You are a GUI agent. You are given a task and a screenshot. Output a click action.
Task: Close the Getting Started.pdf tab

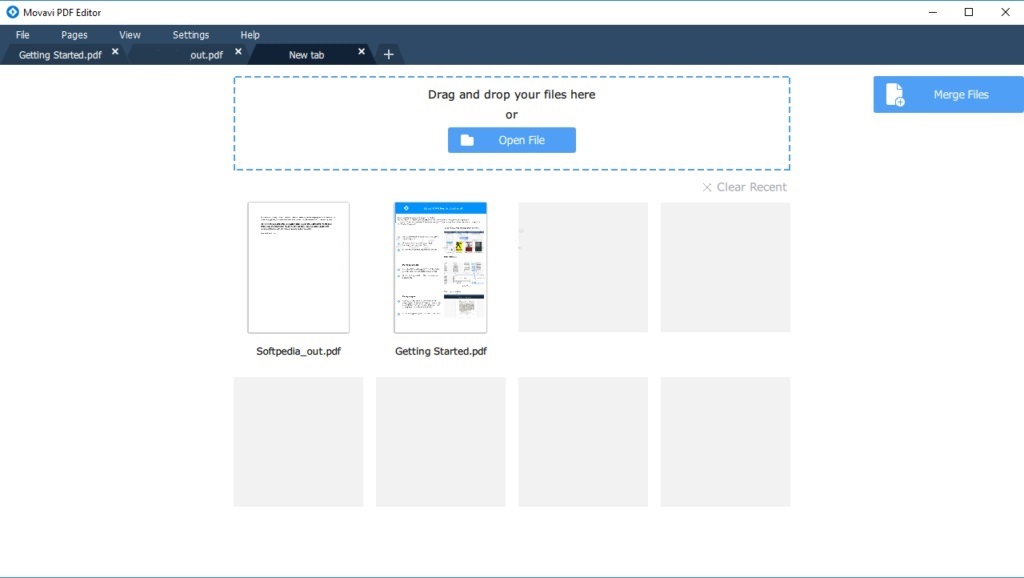coord(115,52)
